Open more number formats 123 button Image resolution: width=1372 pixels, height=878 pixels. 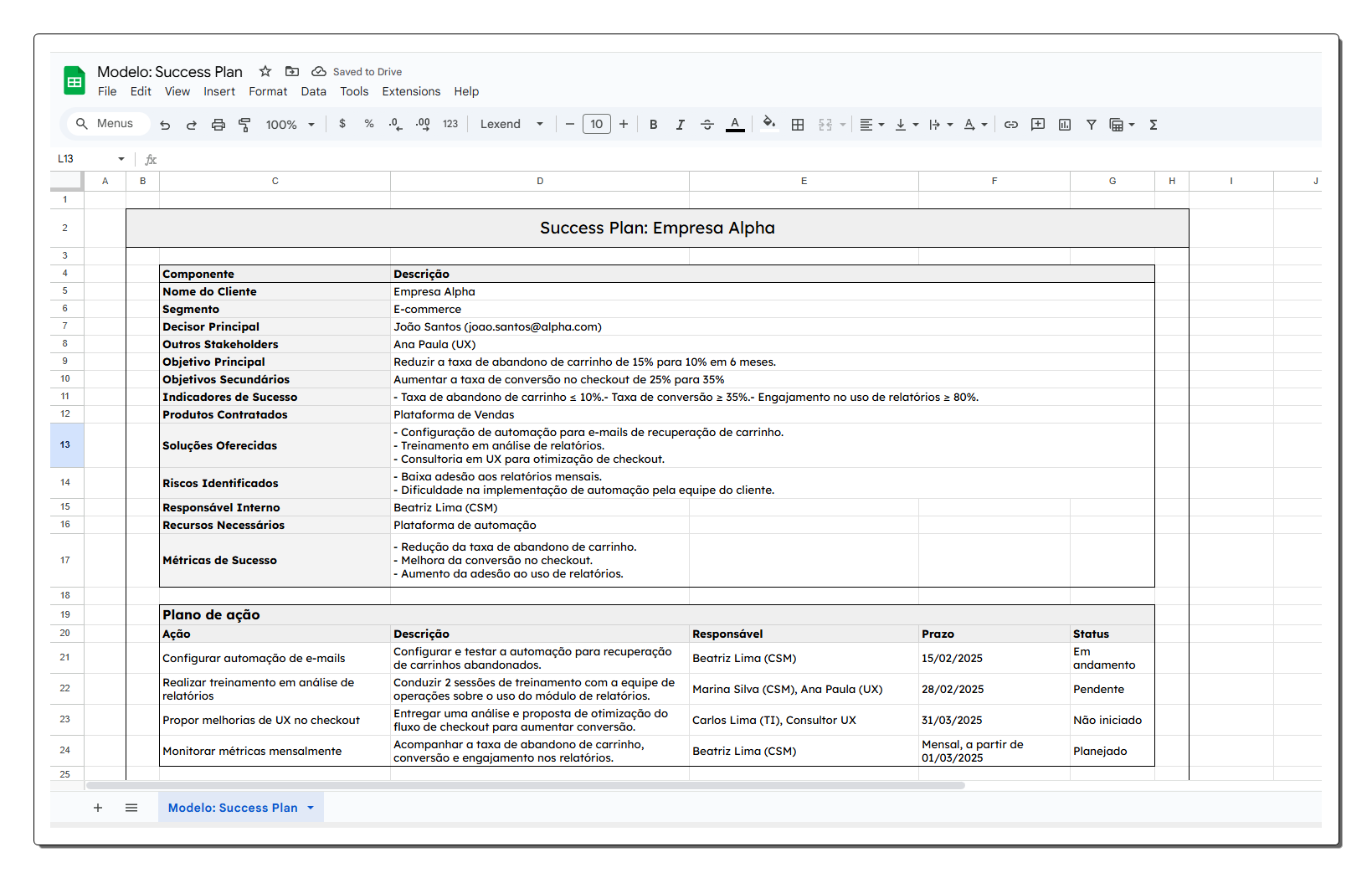[450, 124]
